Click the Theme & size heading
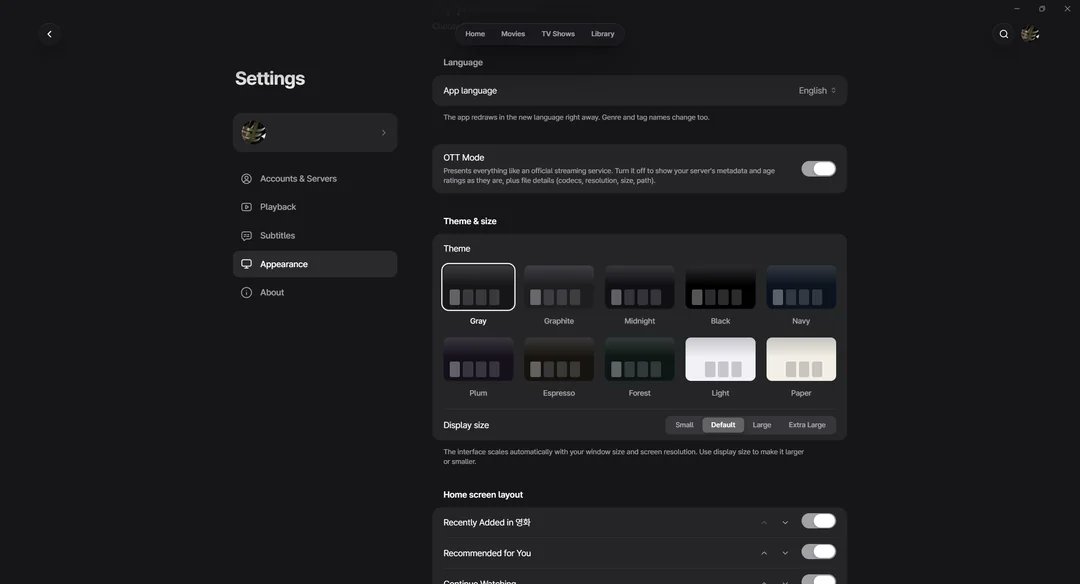The height and width of the screenshot is (584, 1080). (470, 221)
